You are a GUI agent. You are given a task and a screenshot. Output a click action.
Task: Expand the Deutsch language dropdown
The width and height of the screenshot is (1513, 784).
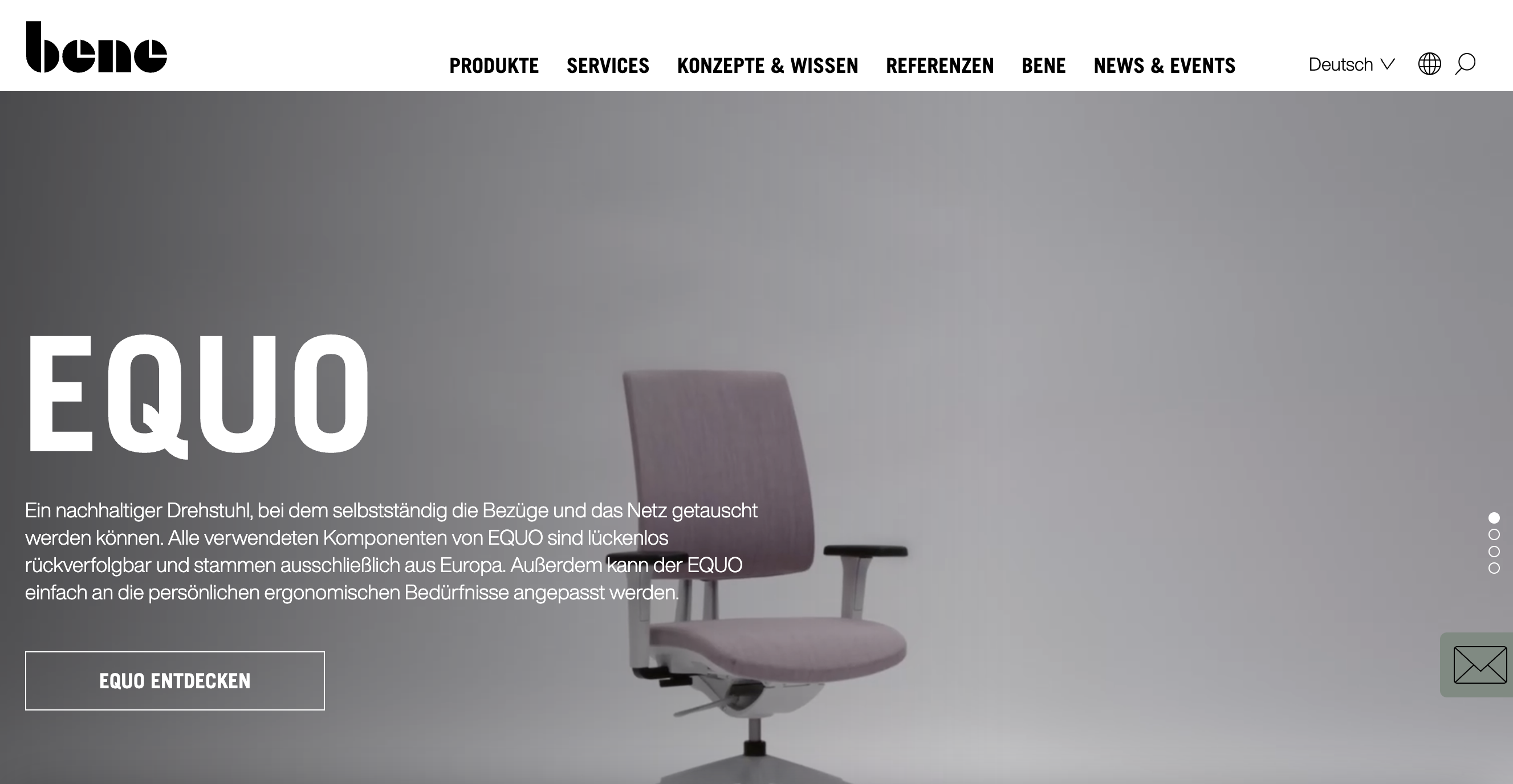tap(1352, 64)
